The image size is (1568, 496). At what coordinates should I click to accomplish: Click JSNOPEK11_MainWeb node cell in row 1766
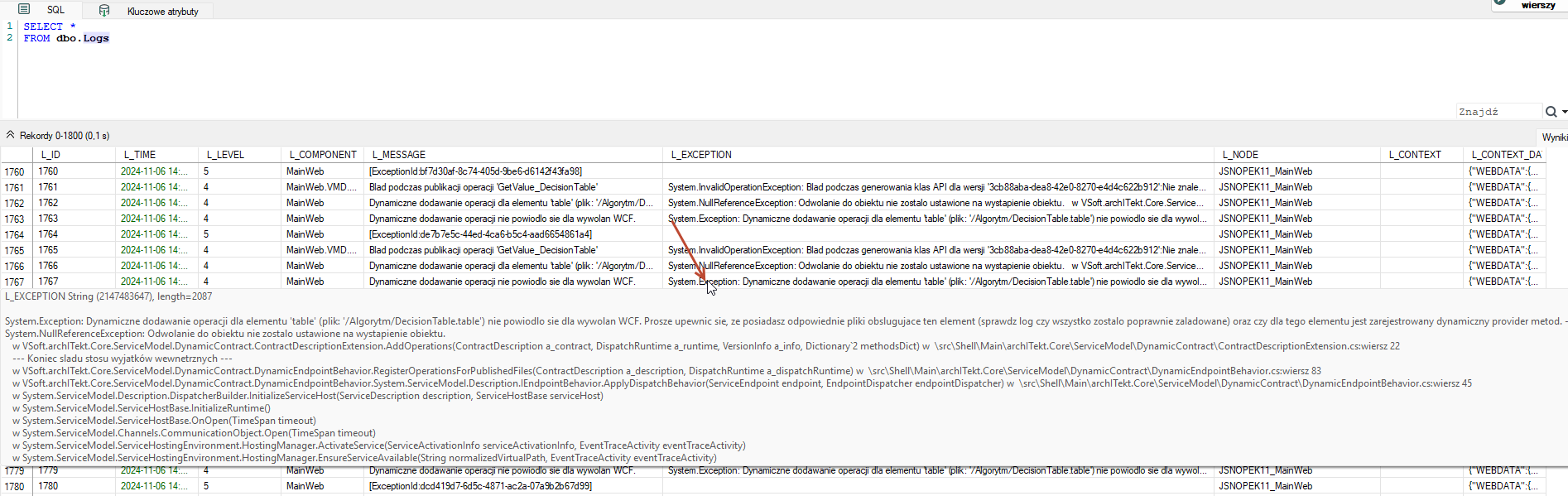1297,266
